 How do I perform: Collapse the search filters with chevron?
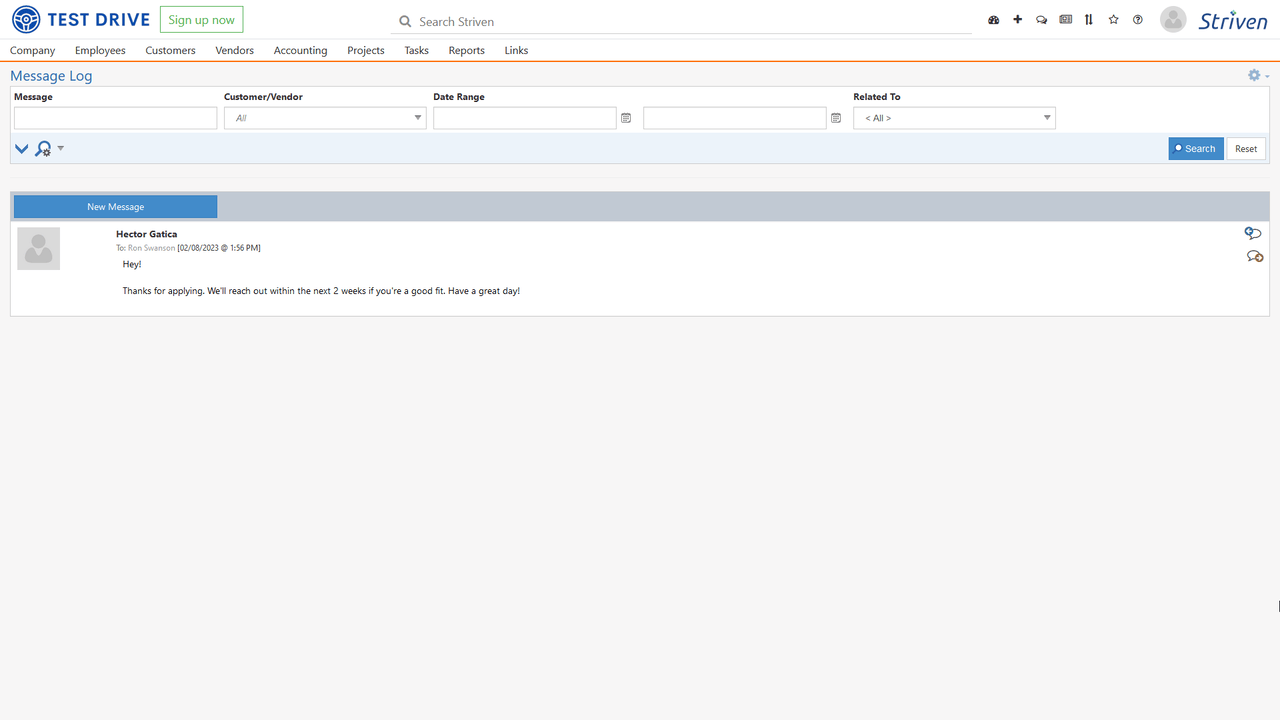21,149
